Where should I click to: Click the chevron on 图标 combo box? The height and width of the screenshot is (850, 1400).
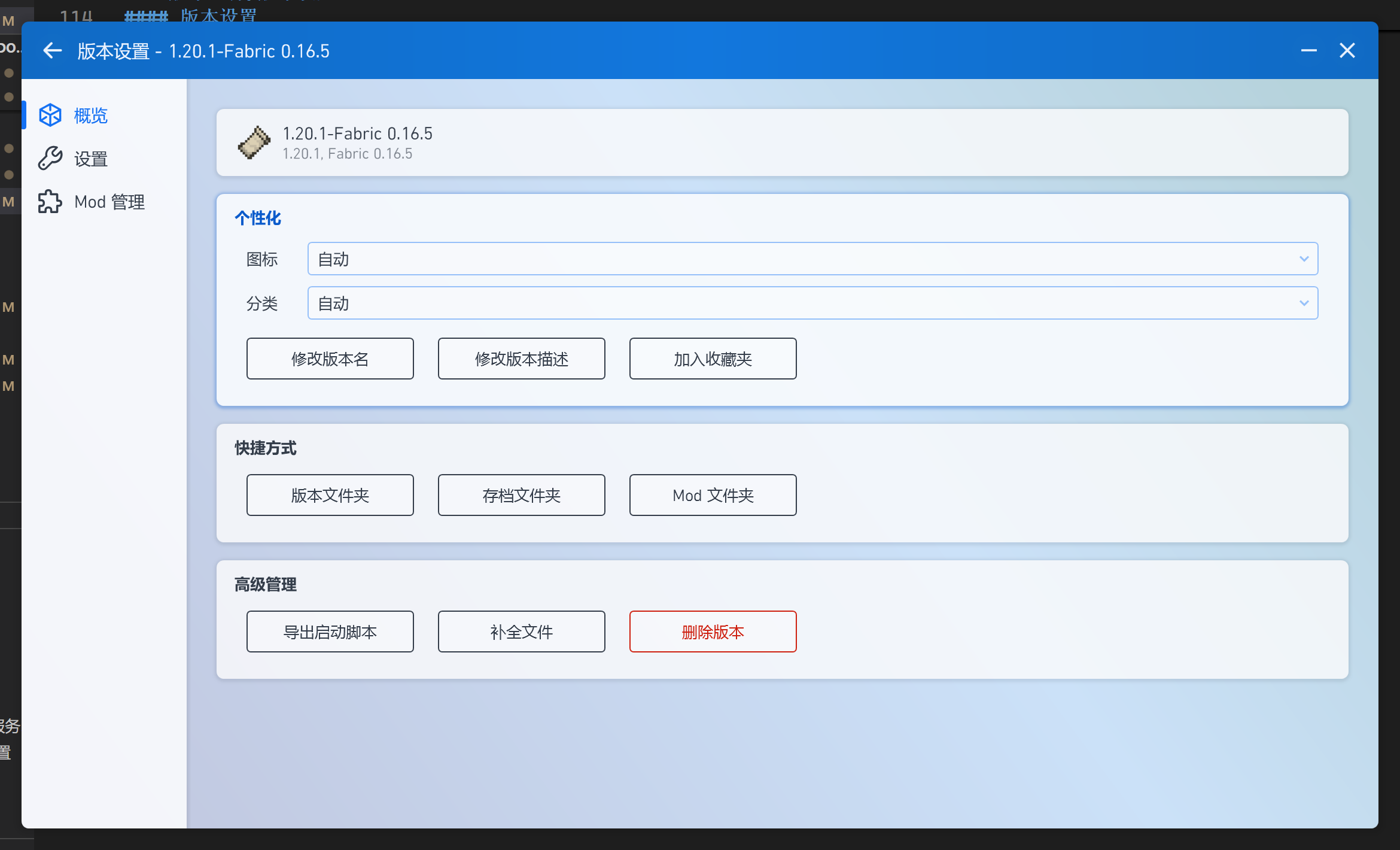point(1304,259)
